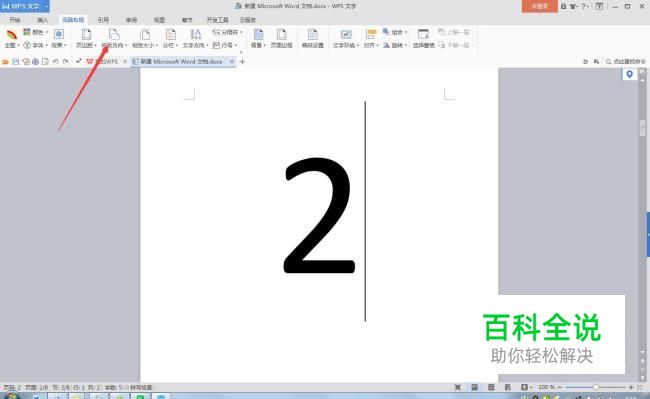
Task: Click the zoom slider handle
Action: point(595,387)
